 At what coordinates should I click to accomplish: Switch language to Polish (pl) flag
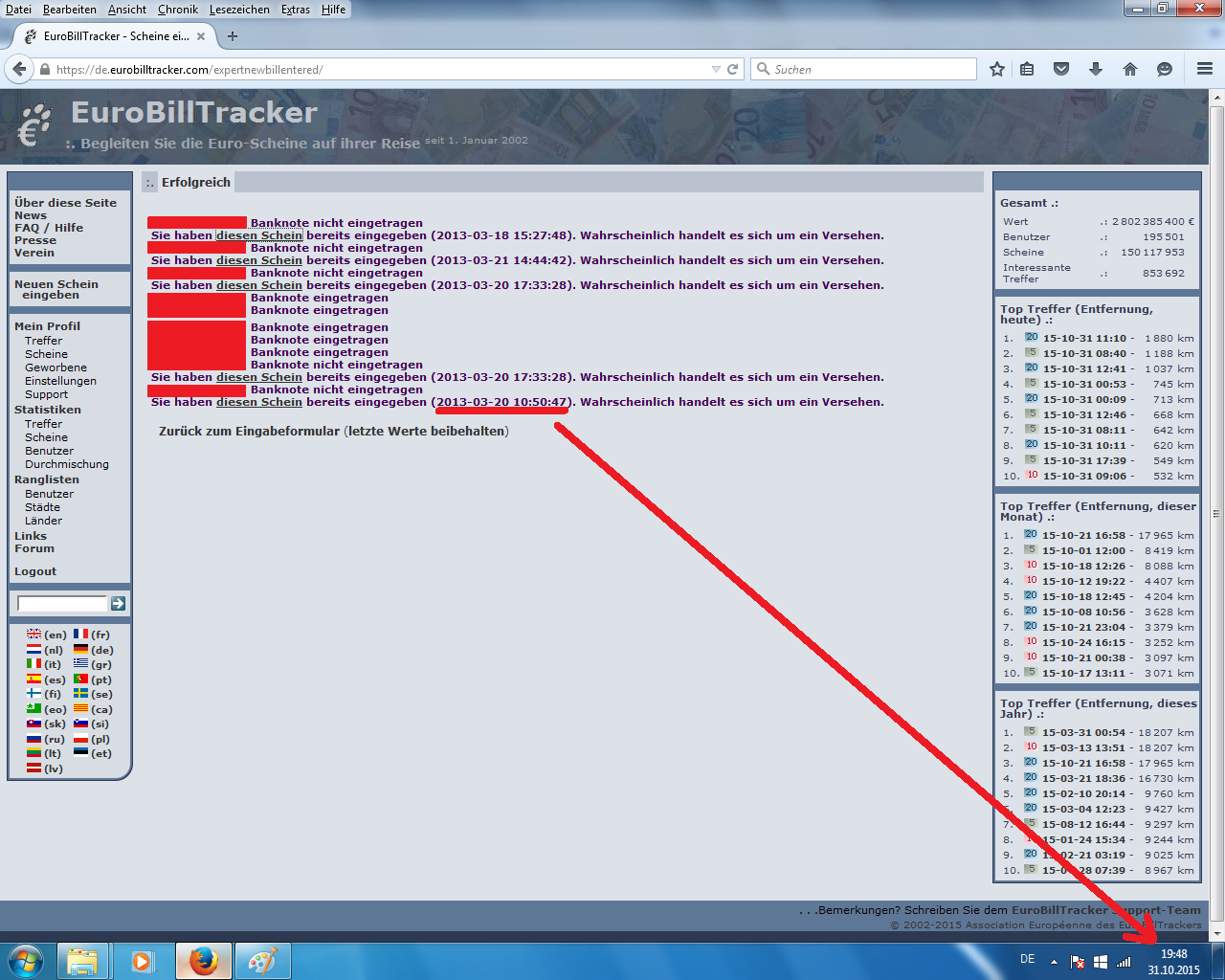click(81, 739)
